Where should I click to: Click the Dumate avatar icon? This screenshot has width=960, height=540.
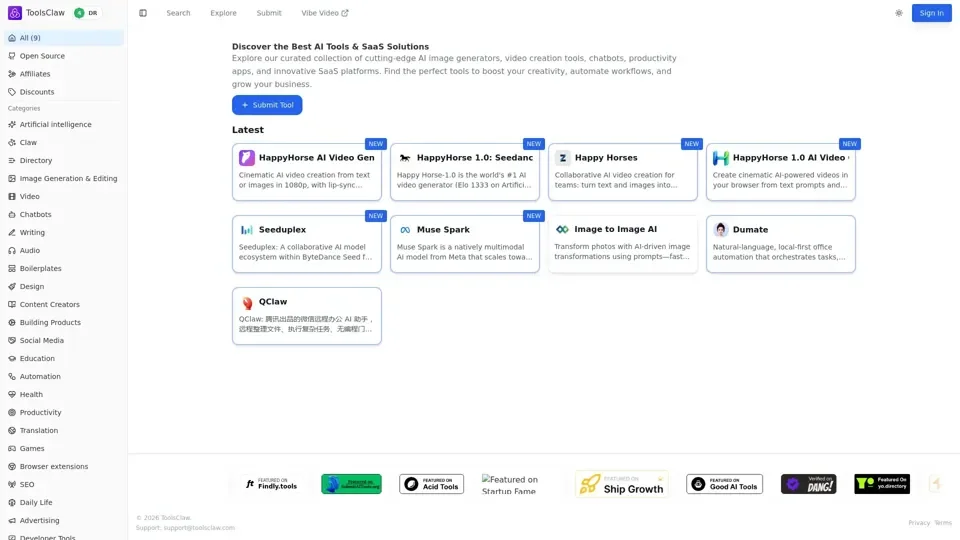[x=721, y=230]
